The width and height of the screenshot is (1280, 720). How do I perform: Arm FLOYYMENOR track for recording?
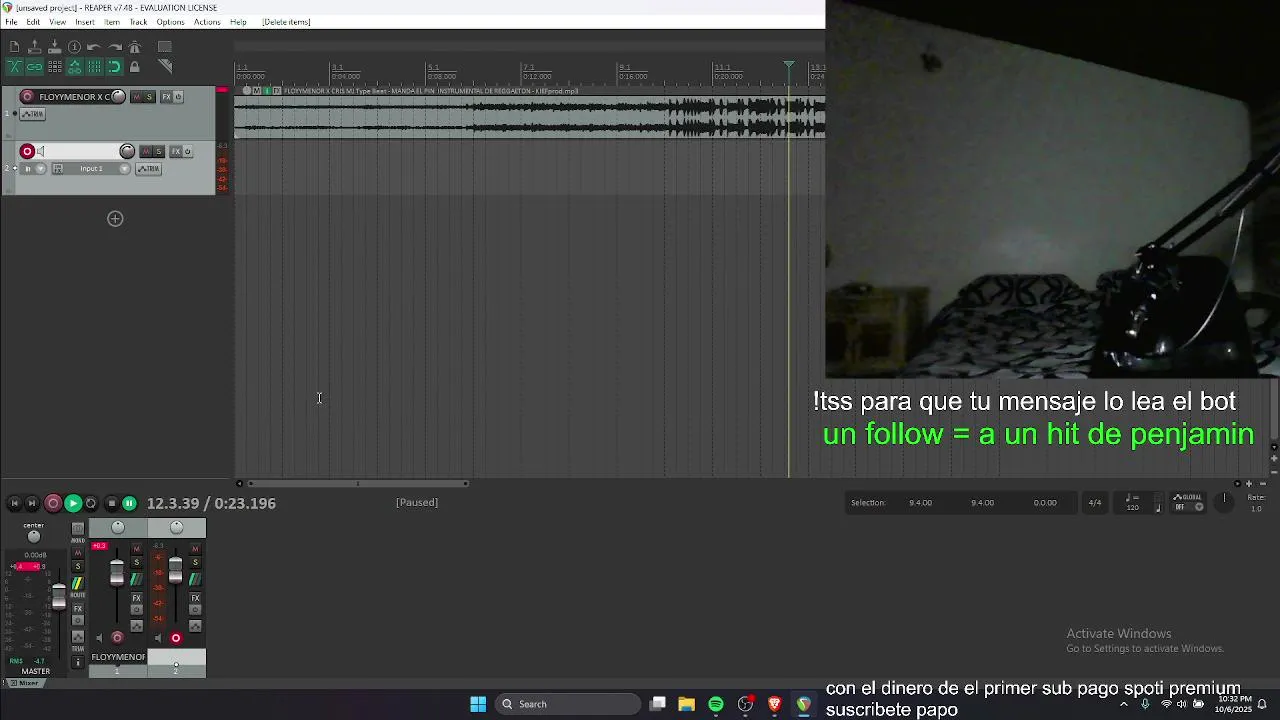(x=27, y=97)
